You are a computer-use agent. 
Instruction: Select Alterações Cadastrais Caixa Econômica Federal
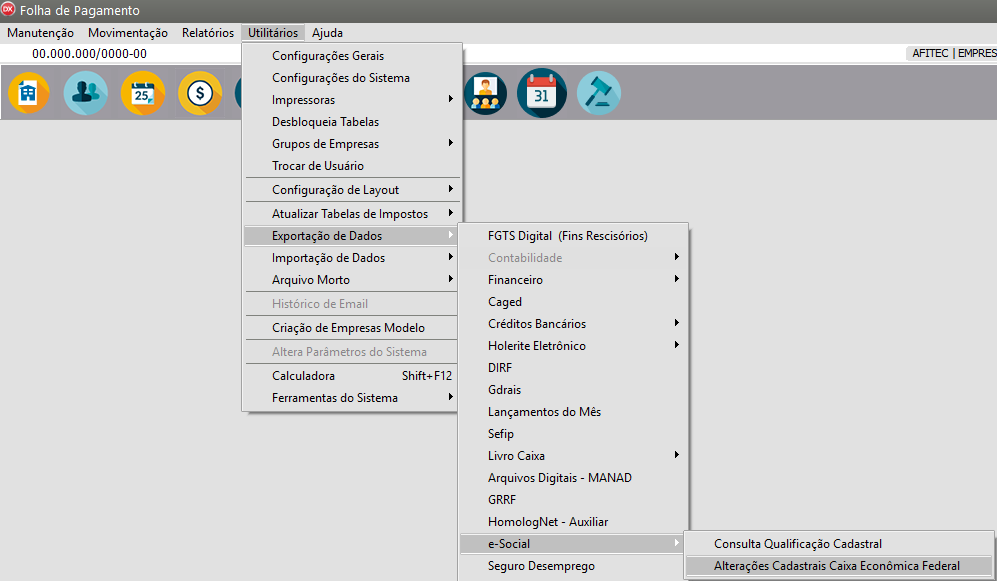tap(836, 566)
